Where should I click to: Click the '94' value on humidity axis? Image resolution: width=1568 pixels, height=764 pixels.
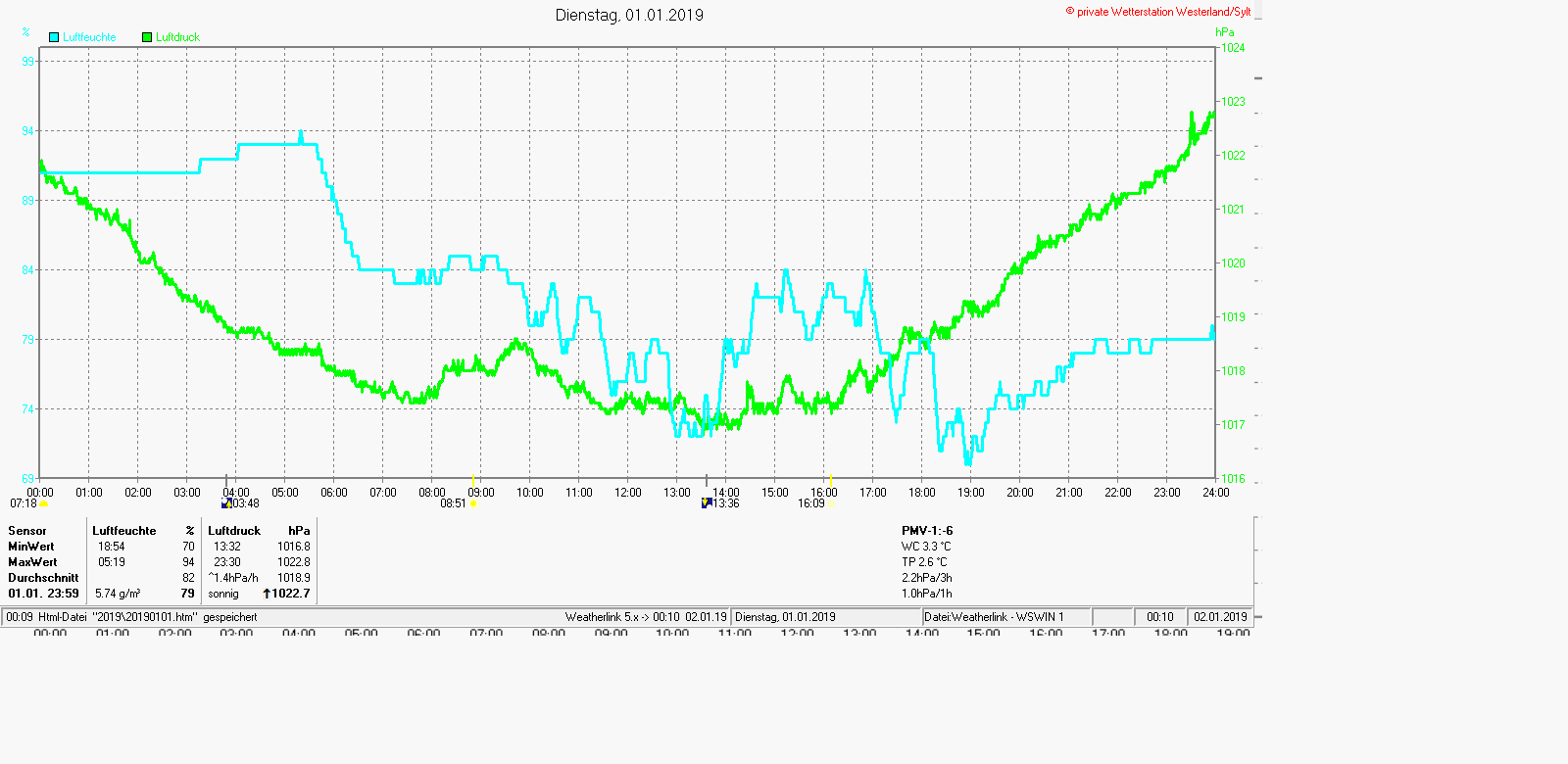(x=27, y=131)
